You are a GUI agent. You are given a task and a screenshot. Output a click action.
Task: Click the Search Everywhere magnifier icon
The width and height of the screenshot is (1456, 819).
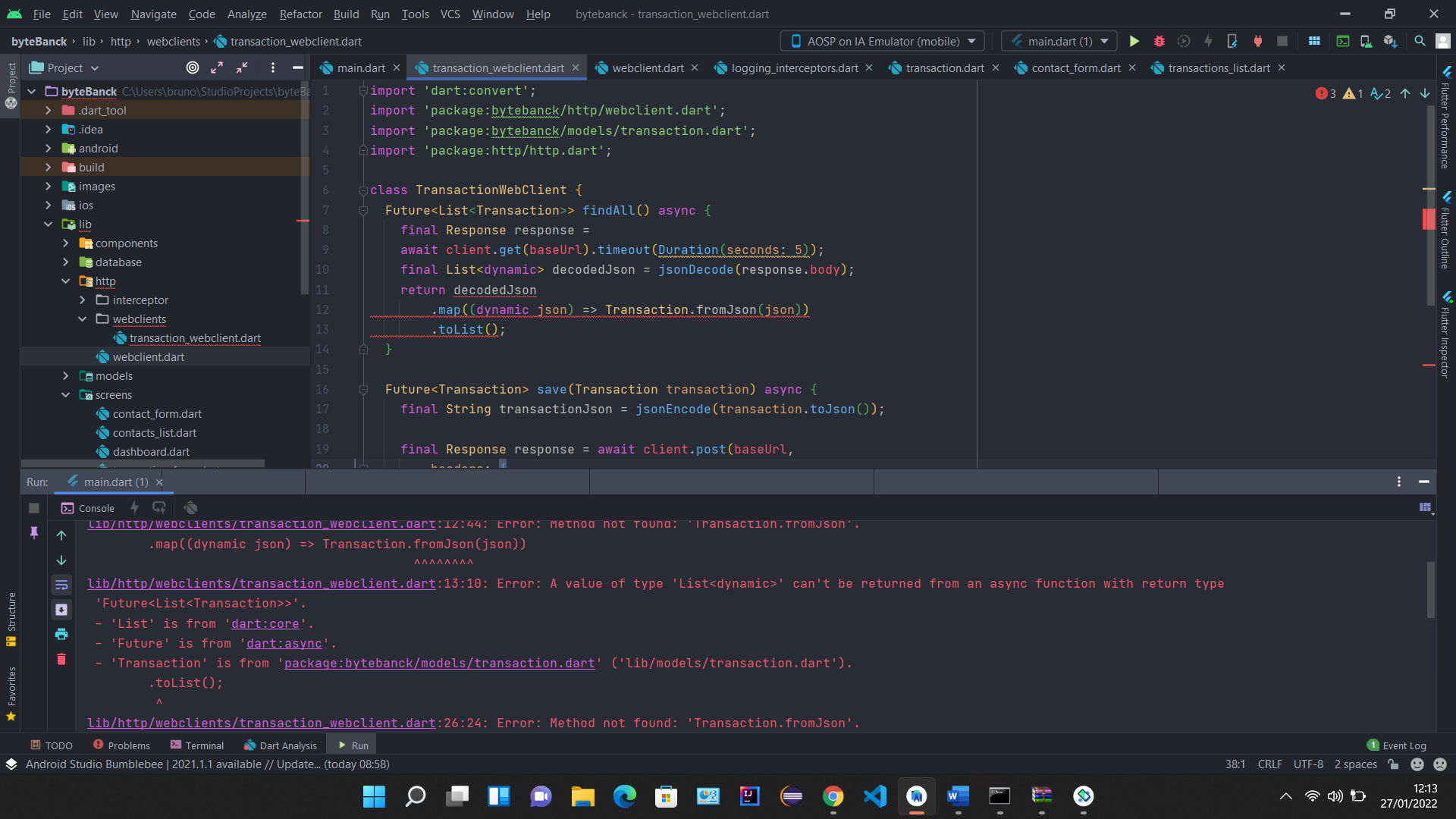click(1420, 41)
